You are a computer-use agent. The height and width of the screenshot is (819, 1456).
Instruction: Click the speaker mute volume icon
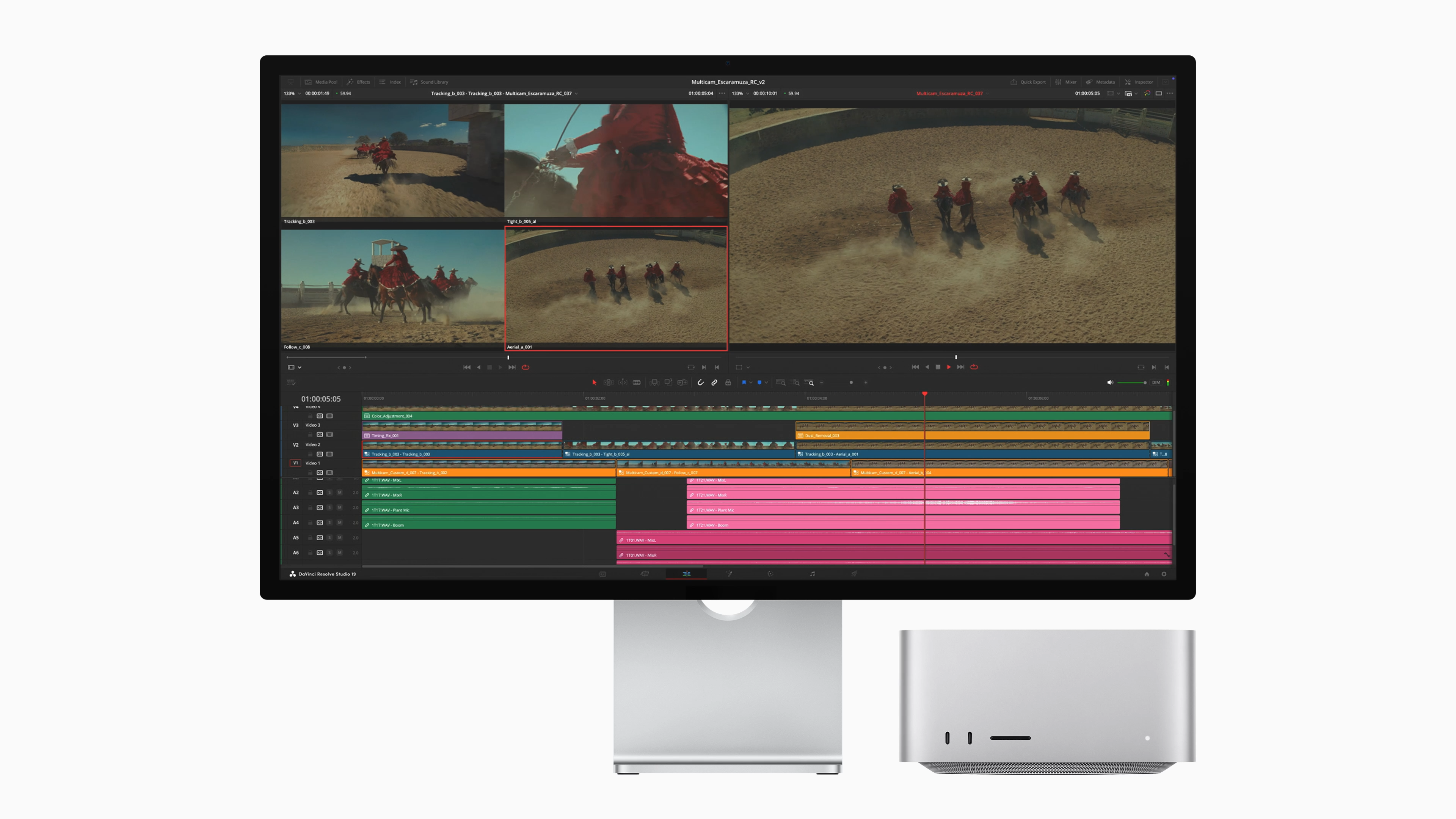[1110, 383]
